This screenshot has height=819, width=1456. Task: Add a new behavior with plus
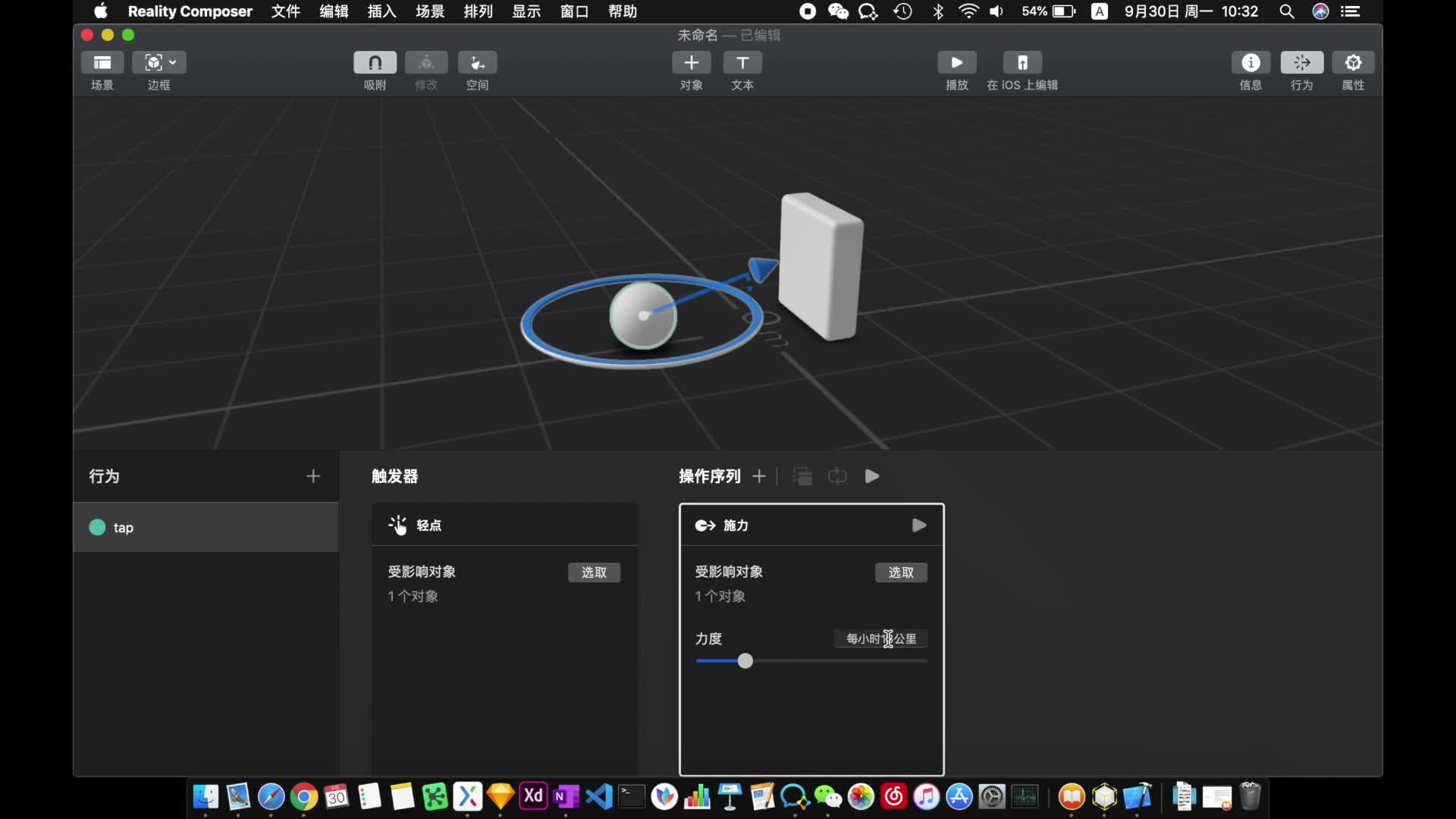click(x=313, y=476)
